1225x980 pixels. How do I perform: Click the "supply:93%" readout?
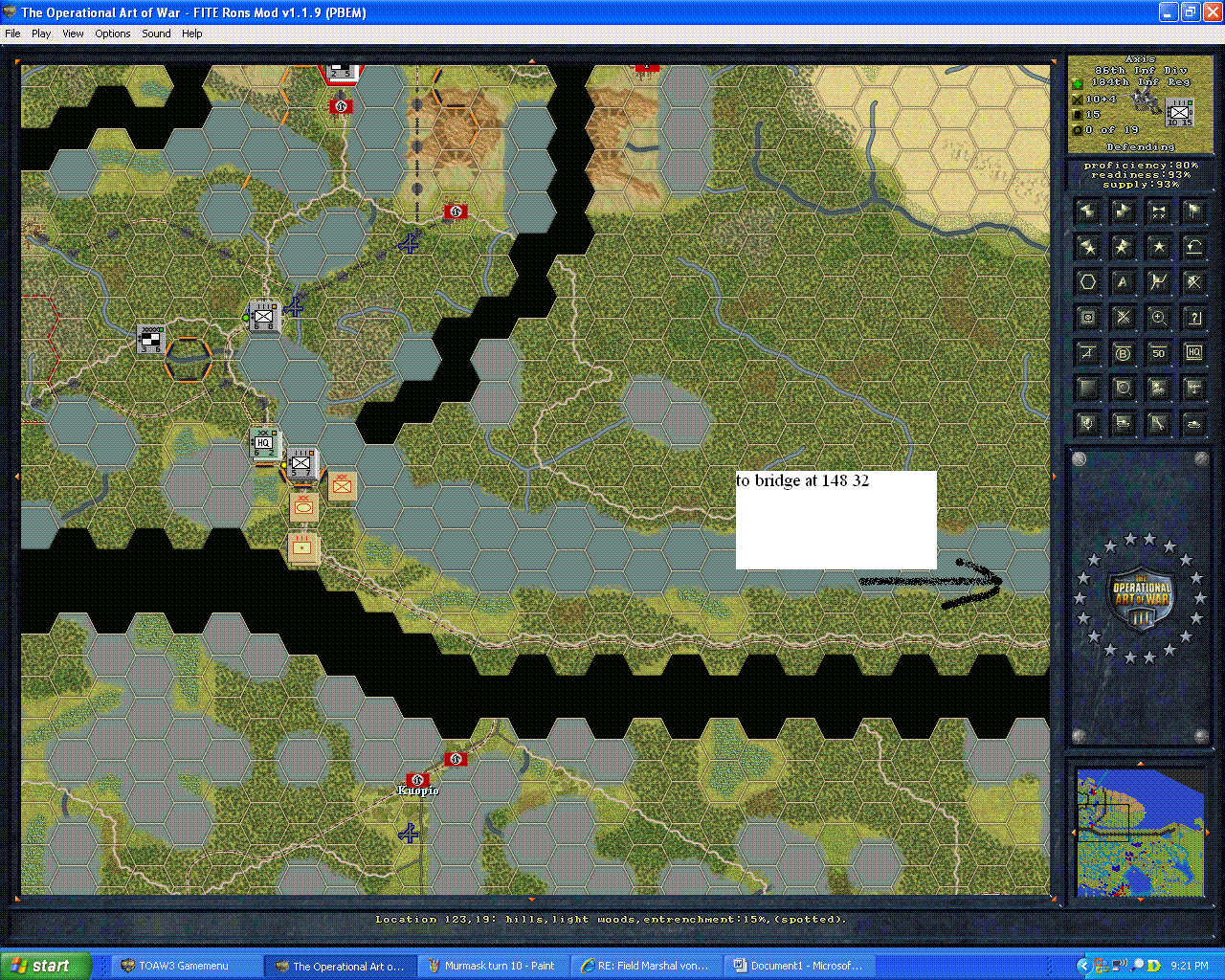point(1141,185)
